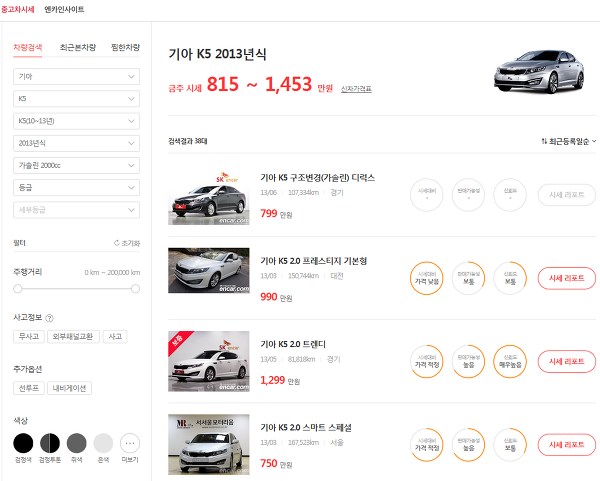Click the 신뢰도 매우높음 gauge on 트렌디 listing
This screenshot has height=481, width=600.
[510, 361]
